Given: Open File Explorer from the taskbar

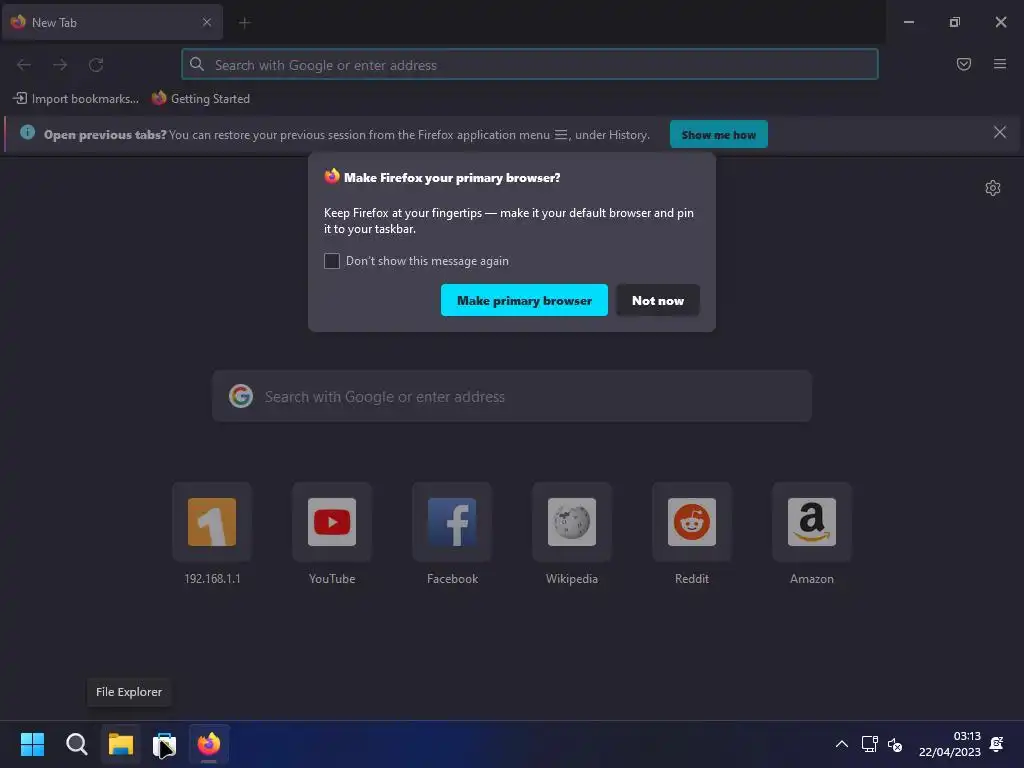Looking at the screenshot, I should click(x=121, y=744).
